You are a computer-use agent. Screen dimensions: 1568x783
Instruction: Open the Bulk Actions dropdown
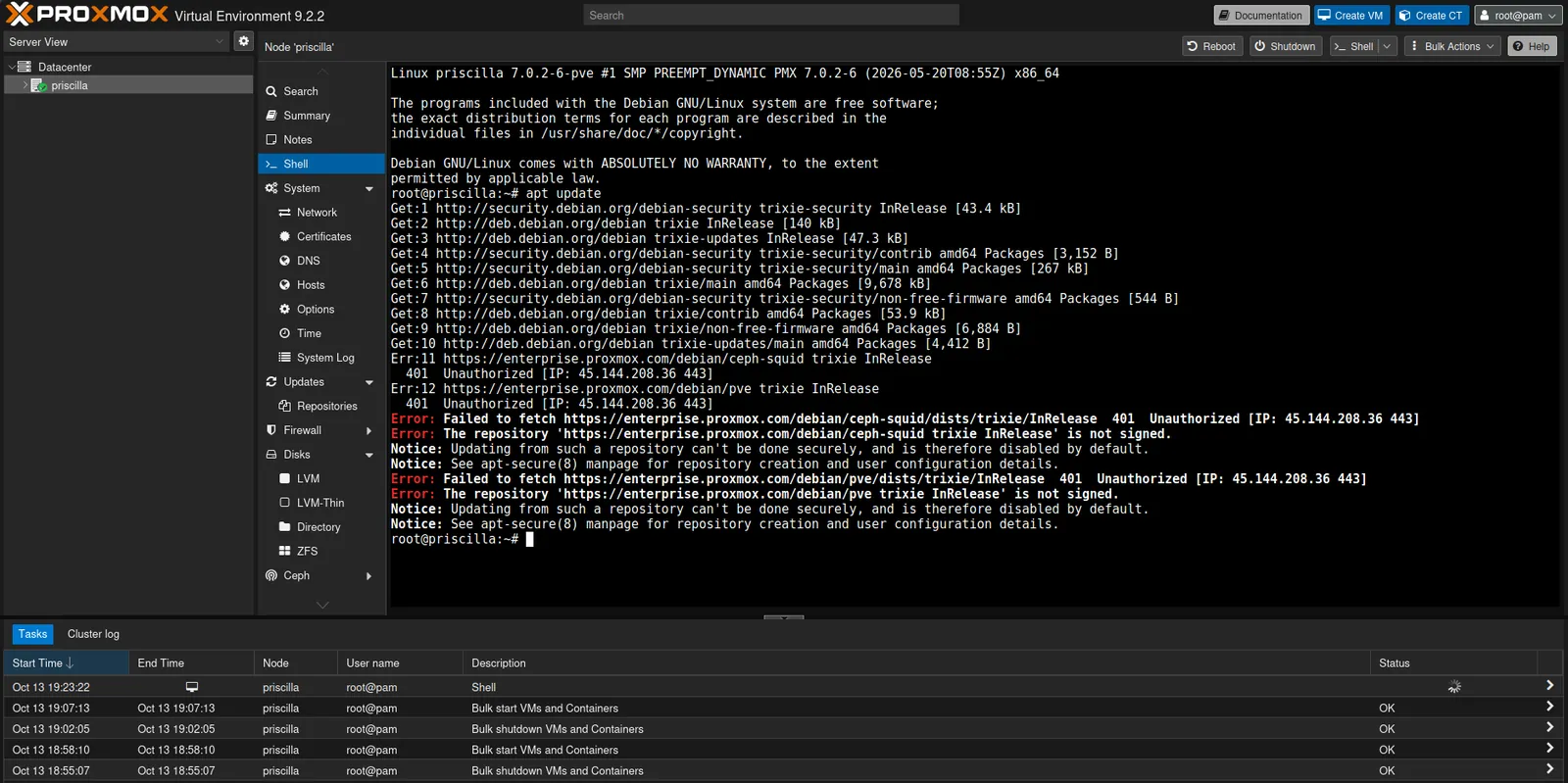pyautogui.click(x=1452, y=46)
